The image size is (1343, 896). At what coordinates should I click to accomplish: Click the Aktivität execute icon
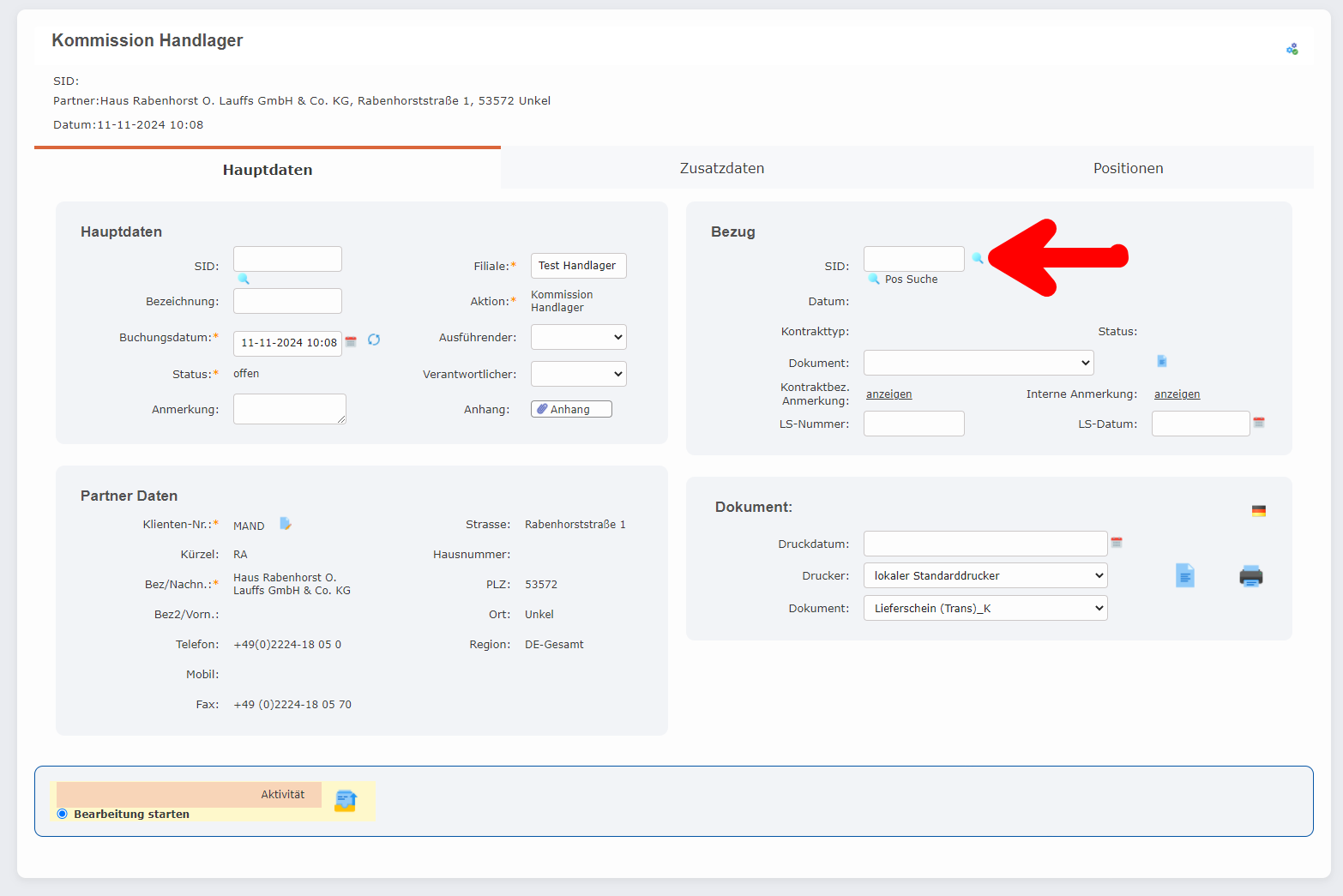coord(346,801)
